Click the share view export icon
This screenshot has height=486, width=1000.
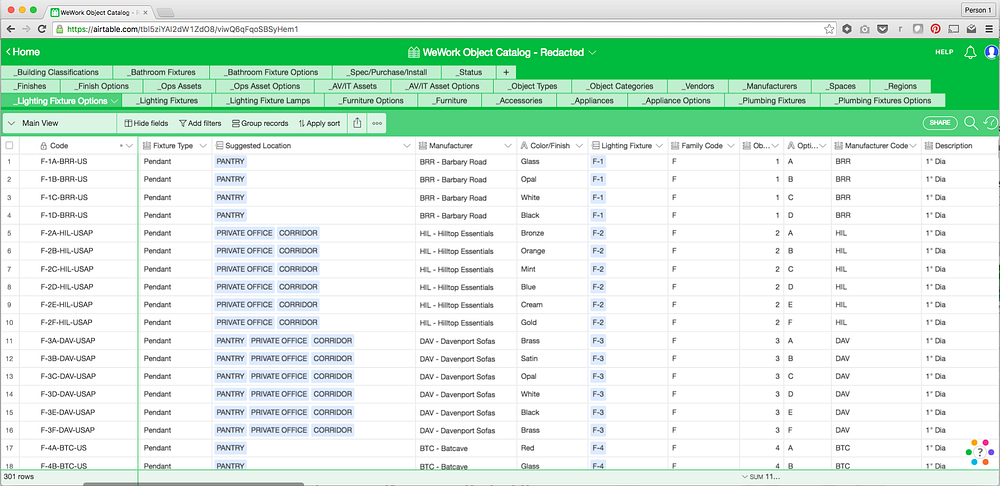click(x=357, y=123)
